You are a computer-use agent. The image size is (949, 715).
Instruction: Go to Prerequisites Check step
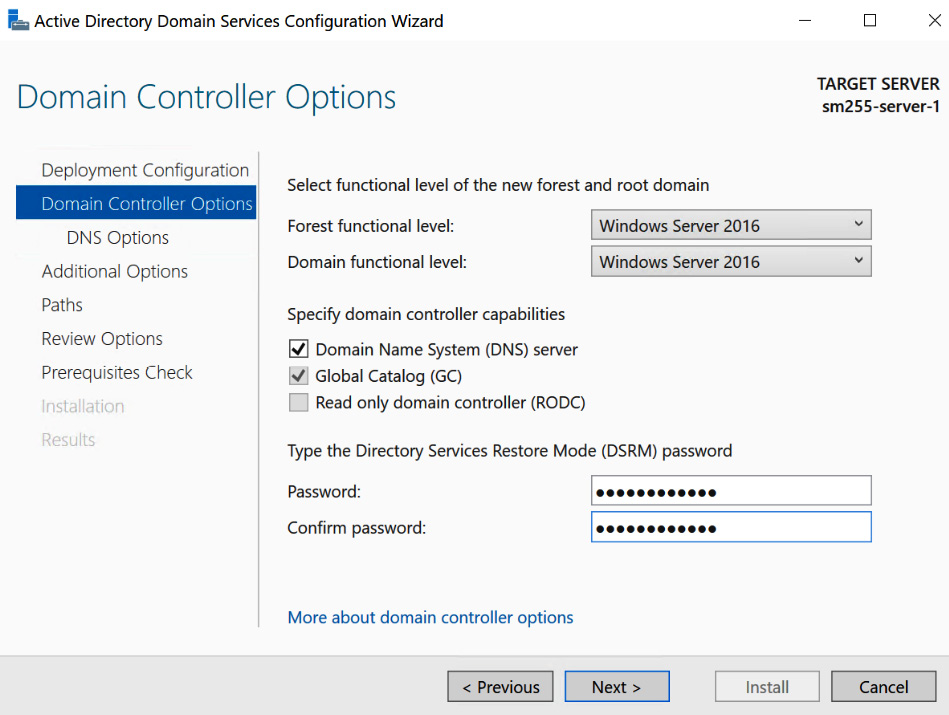click(117, 372)
